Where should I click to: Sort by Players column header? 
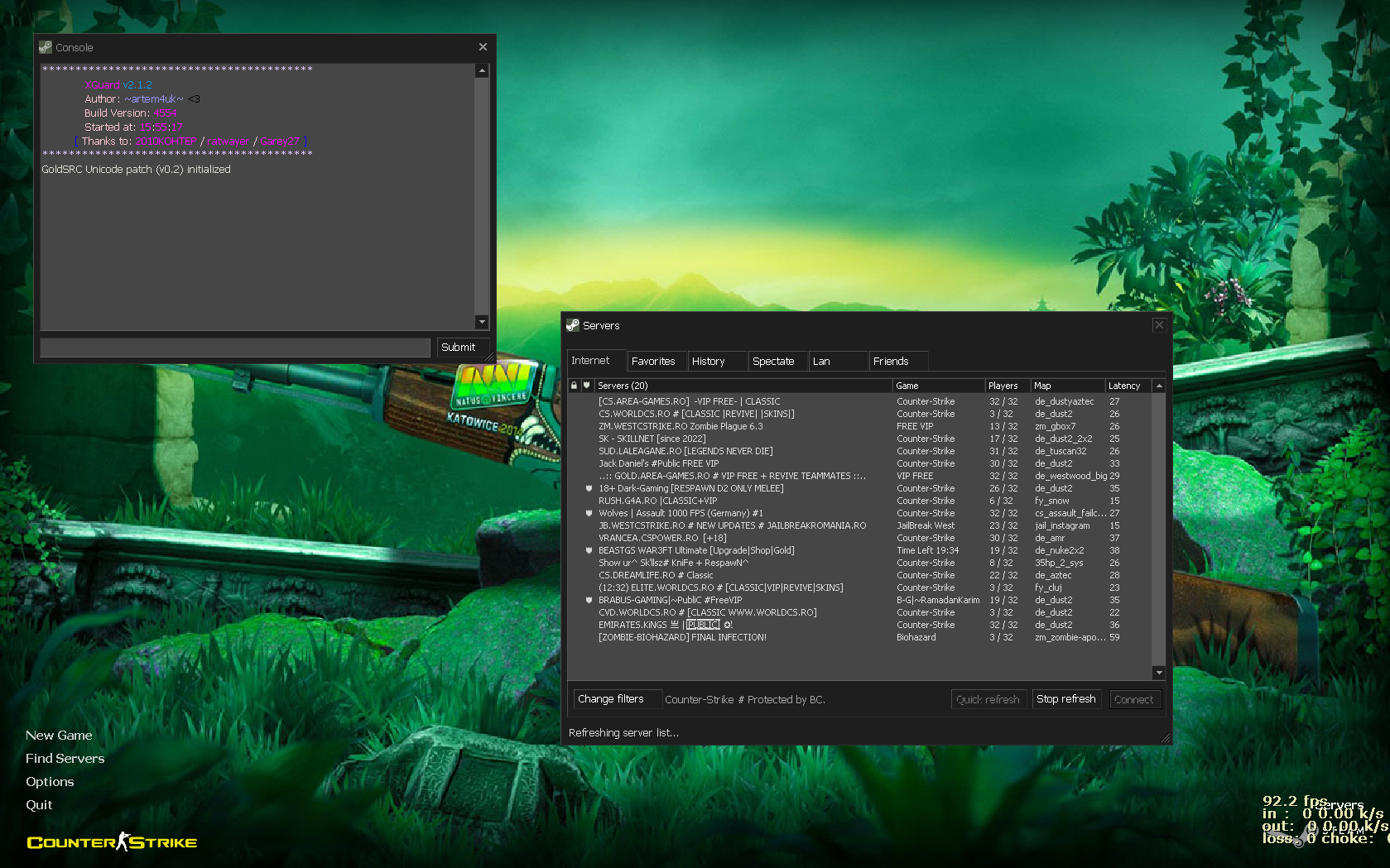tap(1008, 386)
